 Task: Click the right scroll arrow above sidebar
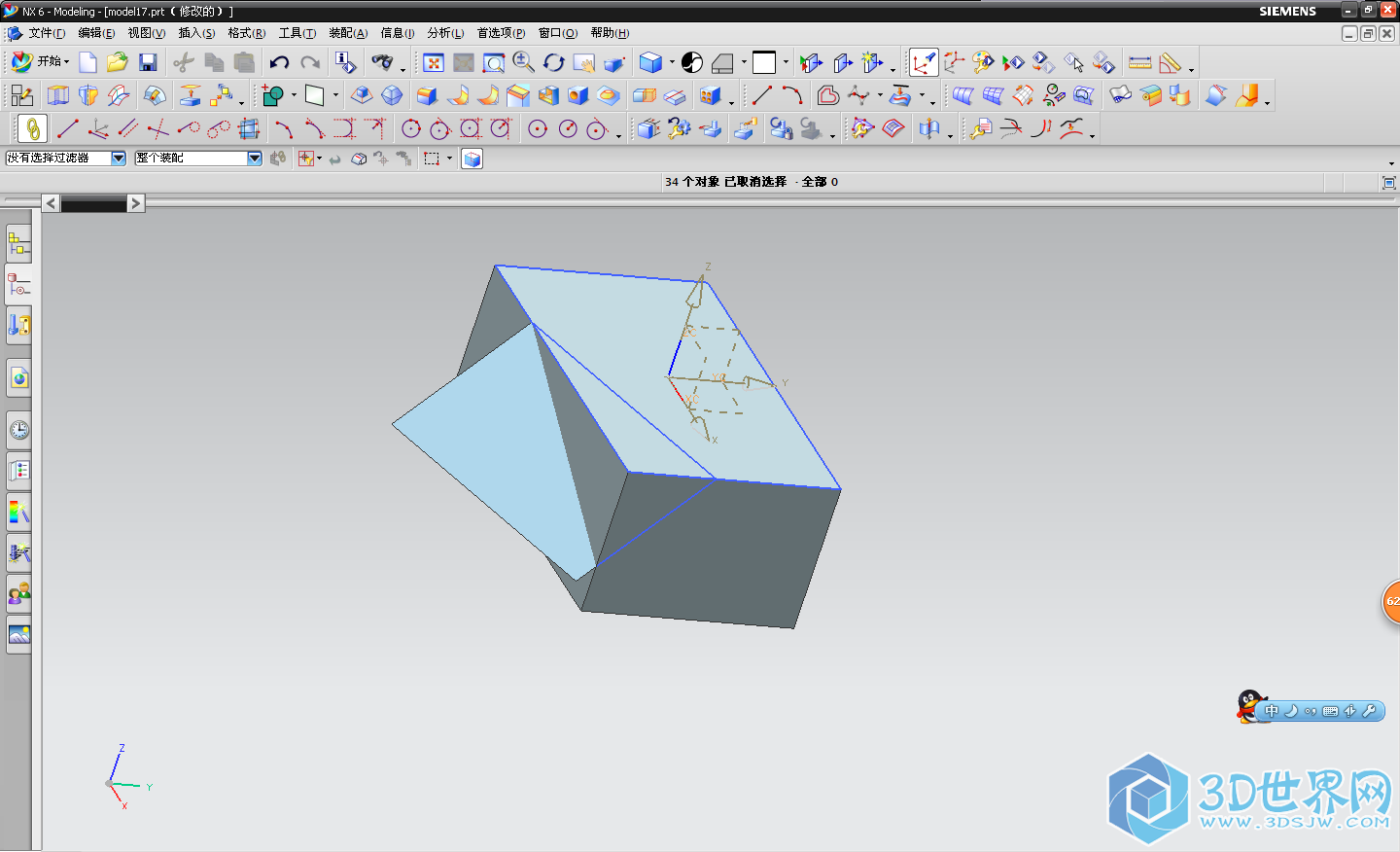click(136, 203)
